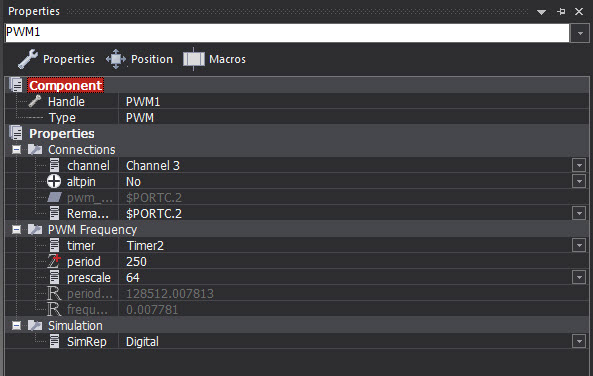Select the SimRep property label
This screenshot has width=593, height=376.
87,342
